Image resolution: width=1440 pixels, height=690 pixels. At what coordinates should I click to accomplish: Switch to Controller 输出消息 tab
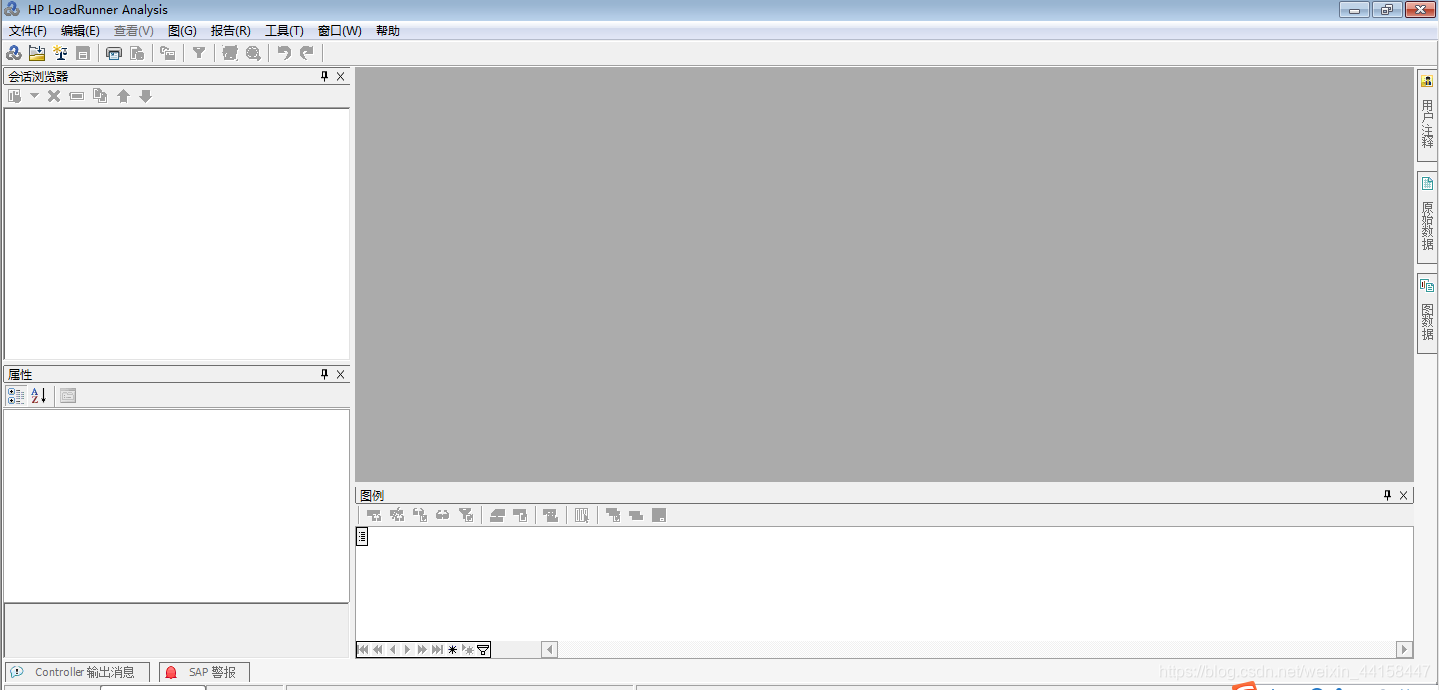click(x=77, y=672)
